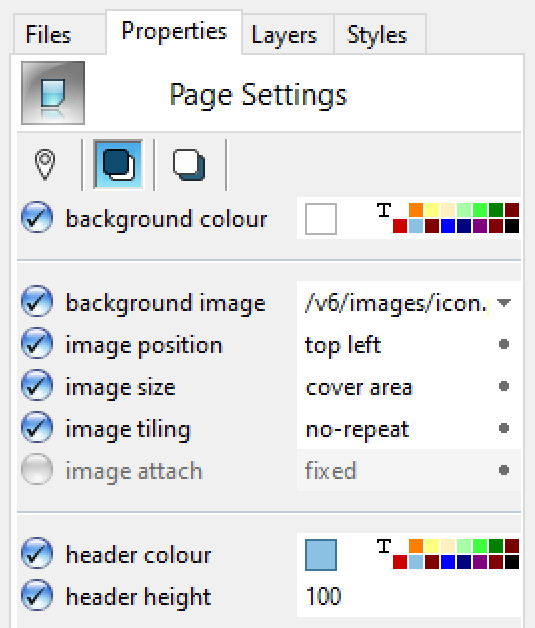Open the no-repeat tiling dropdown
The height and width of the screenshot is (628, 535).
[x=408, y=428]
